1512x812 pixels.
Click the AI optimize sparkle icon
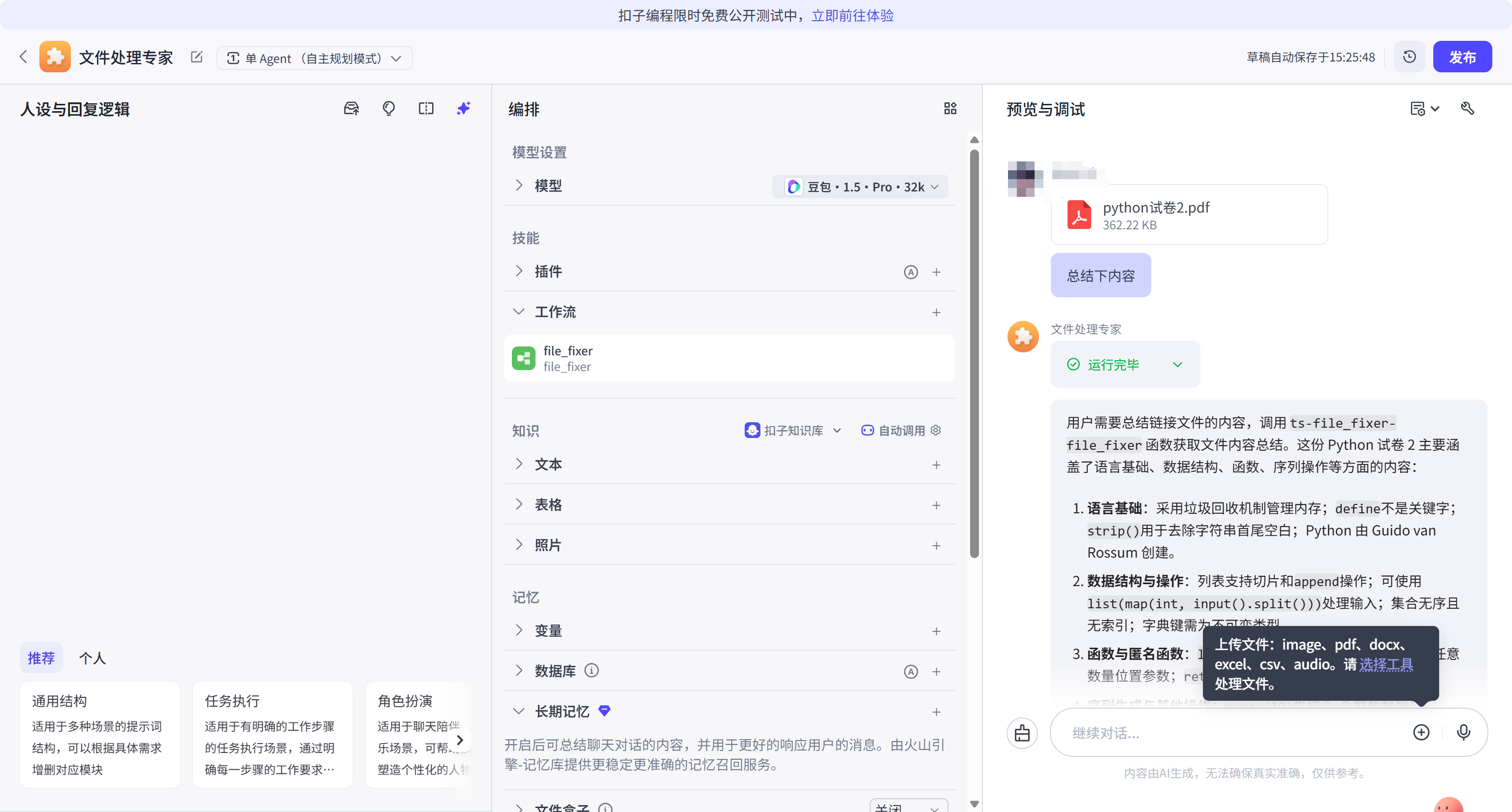click(464, 109)
